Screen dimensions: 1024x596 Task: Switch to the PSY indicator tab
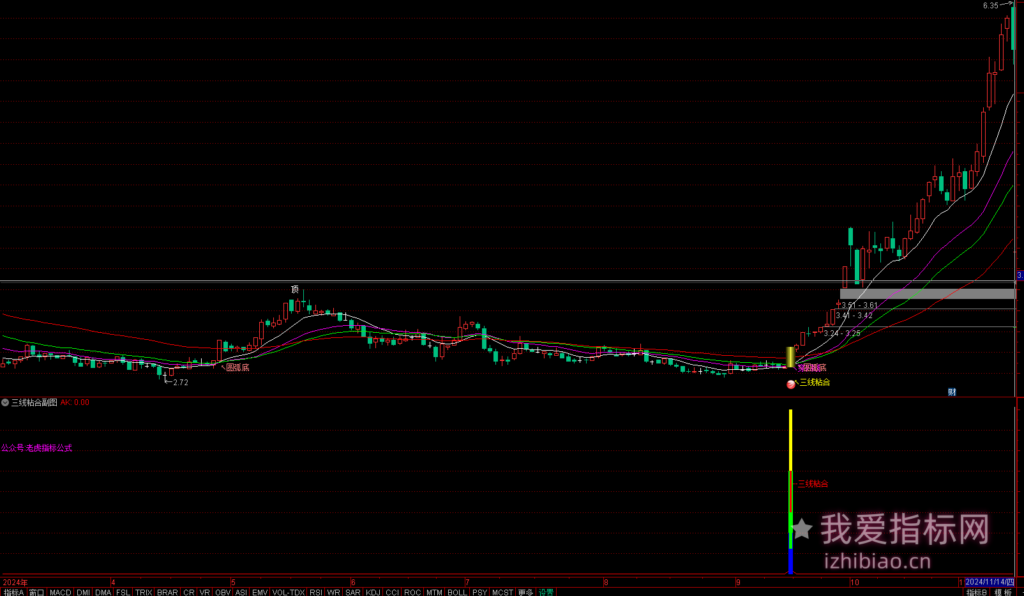pos(479,592)
